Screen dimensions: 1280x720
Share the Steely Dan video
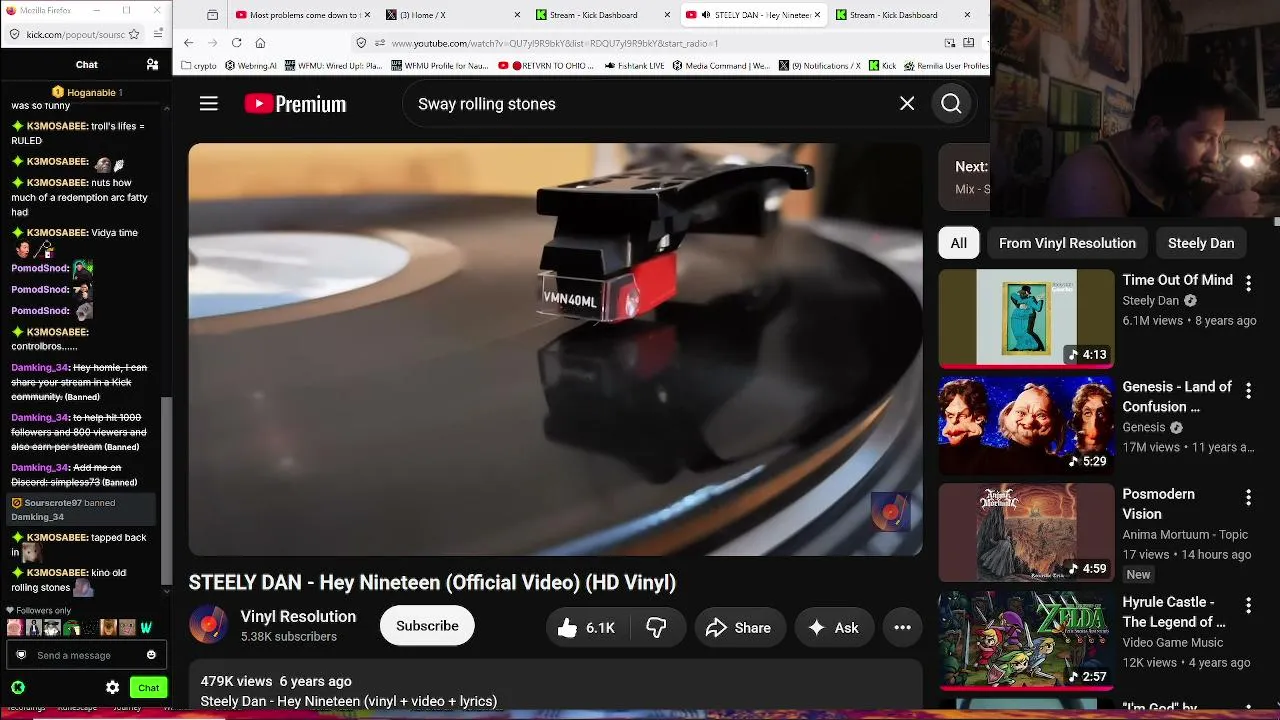coord(738,628)
